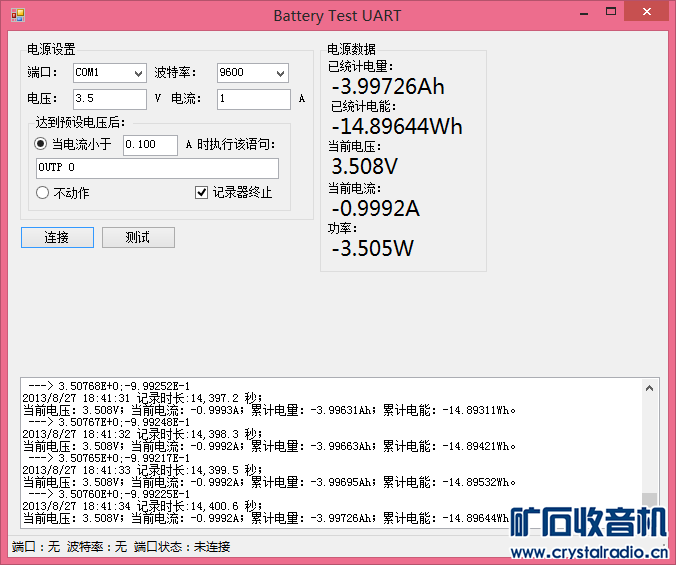676x565 pixels.
Task: Select the 当电流小于 radio button
Action: tap(41, 144)
